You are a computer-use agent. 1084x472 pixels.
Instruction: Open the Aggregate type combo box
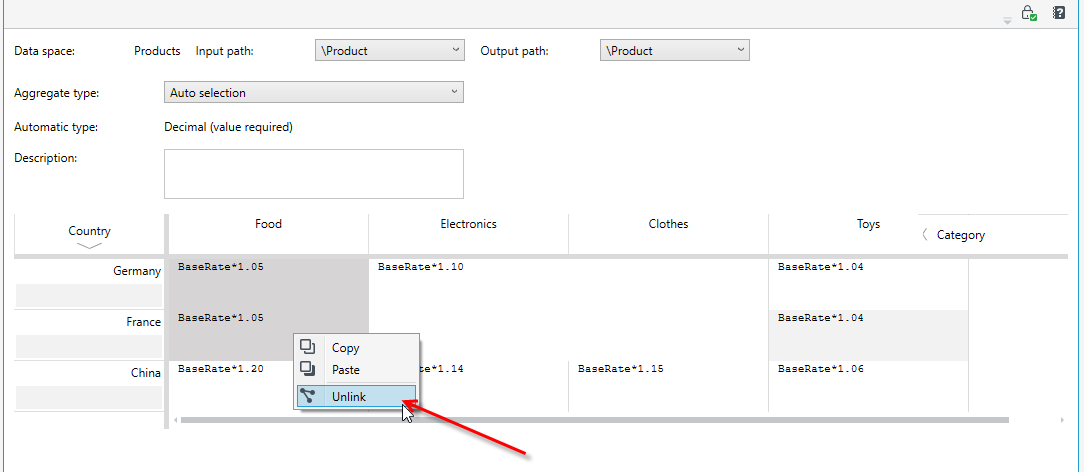point(314,93)
